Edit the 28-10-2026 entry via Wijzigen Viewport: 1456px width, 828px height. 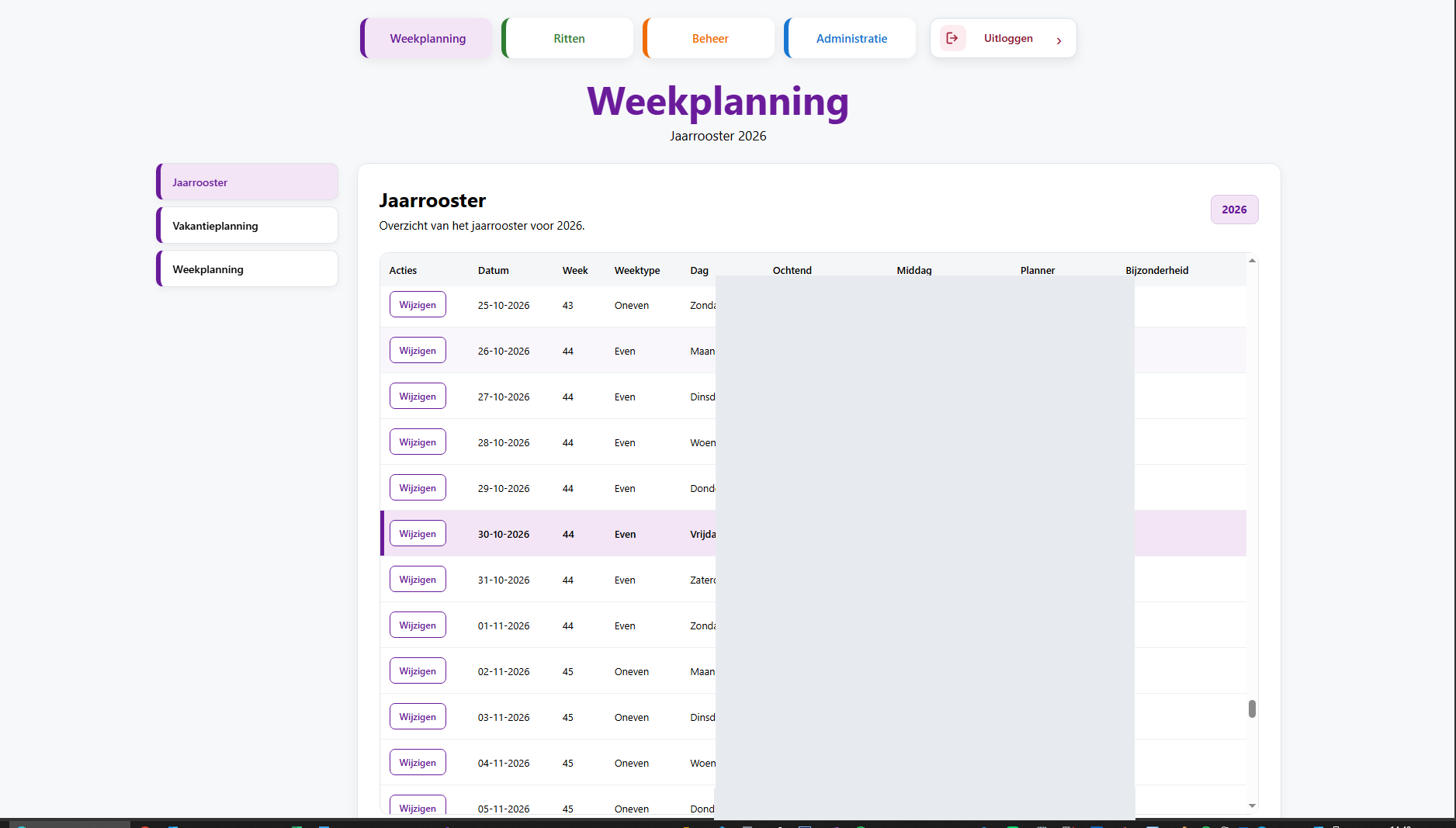tap(418, 442)
